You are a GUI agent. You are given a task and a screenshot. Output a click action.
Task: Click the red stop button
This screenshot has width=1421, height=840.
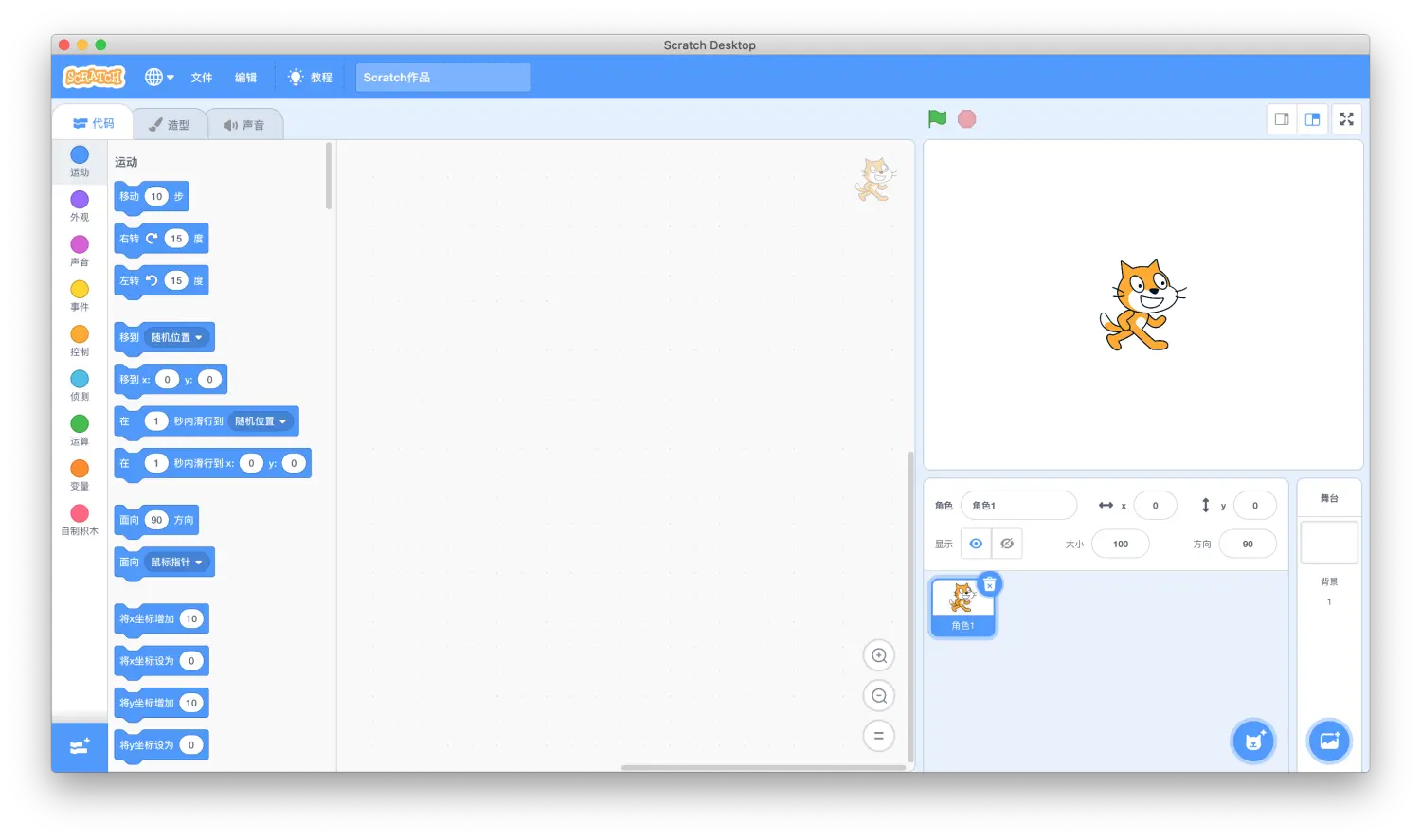(x=966, y=118)
